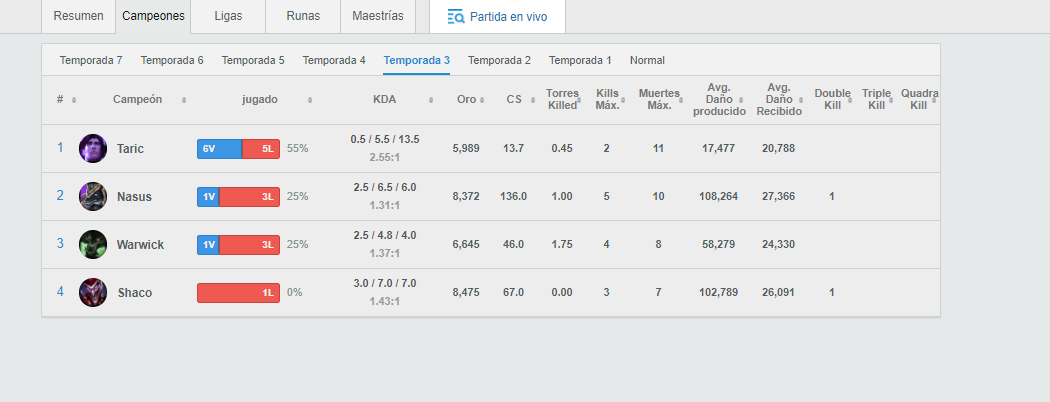Click Nasus's gold value 8,372
The image size is (1050, 402).
point(466,197)
